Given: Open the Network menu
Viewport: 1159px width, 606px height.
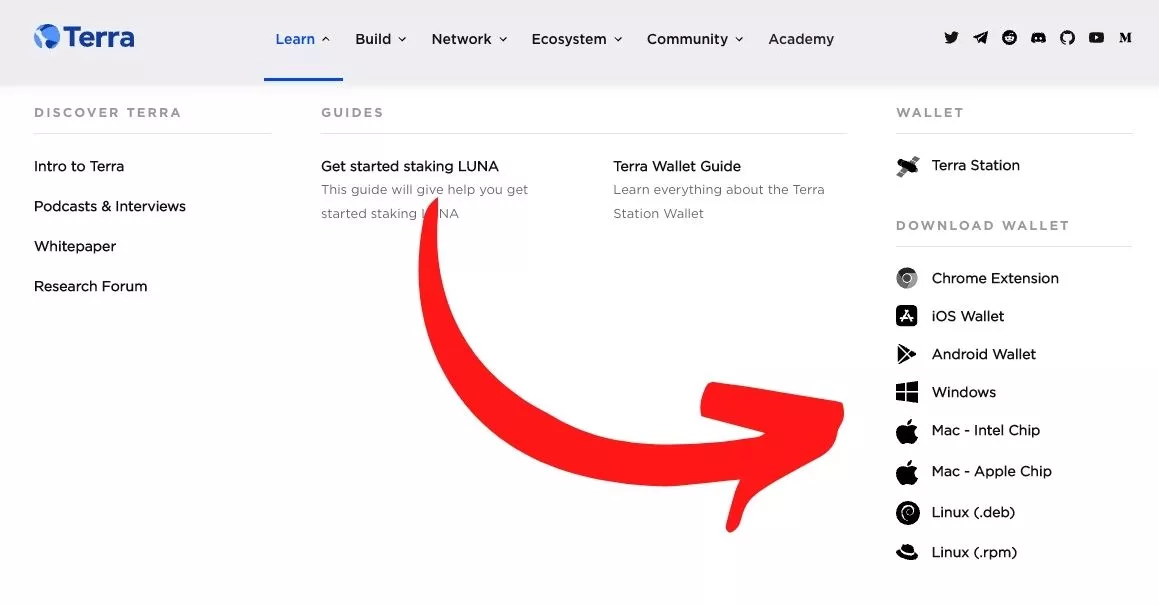Looking at the screenshot, I should [469, 39].
